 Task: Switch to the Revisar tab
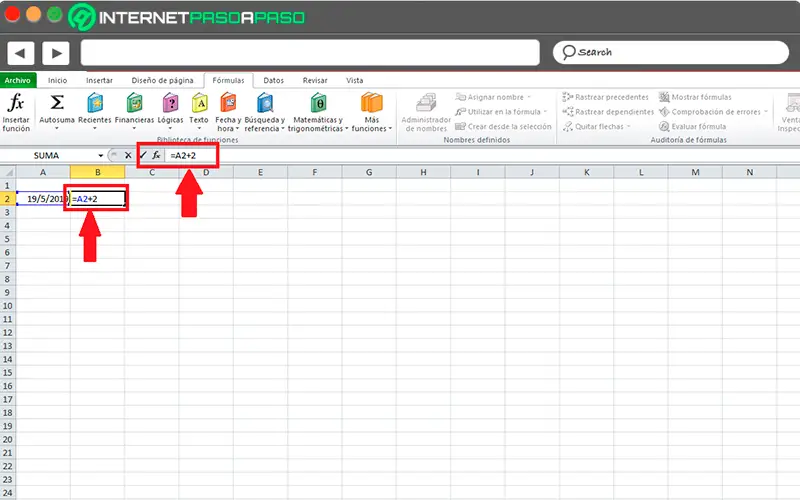(315, 80)
